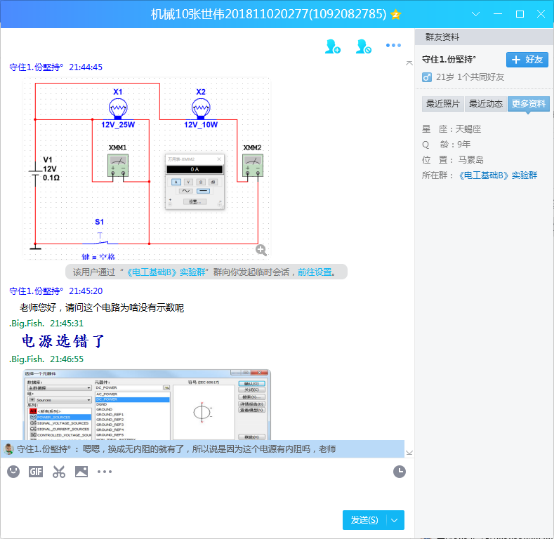Open more input tools (three dots)

(105, 472)
